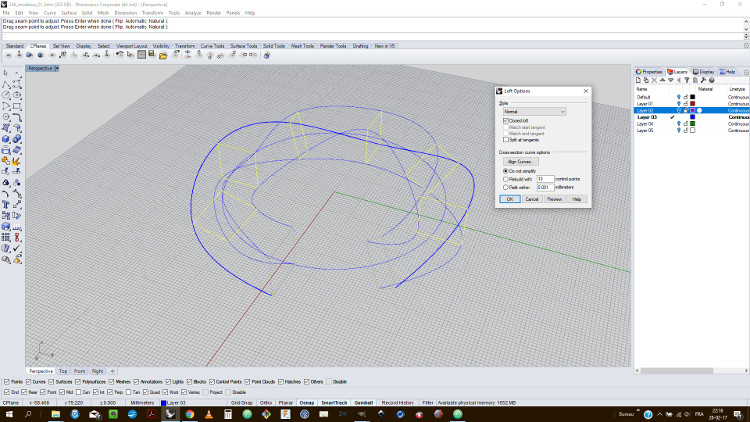Open the Surface menu

point(68,13)
